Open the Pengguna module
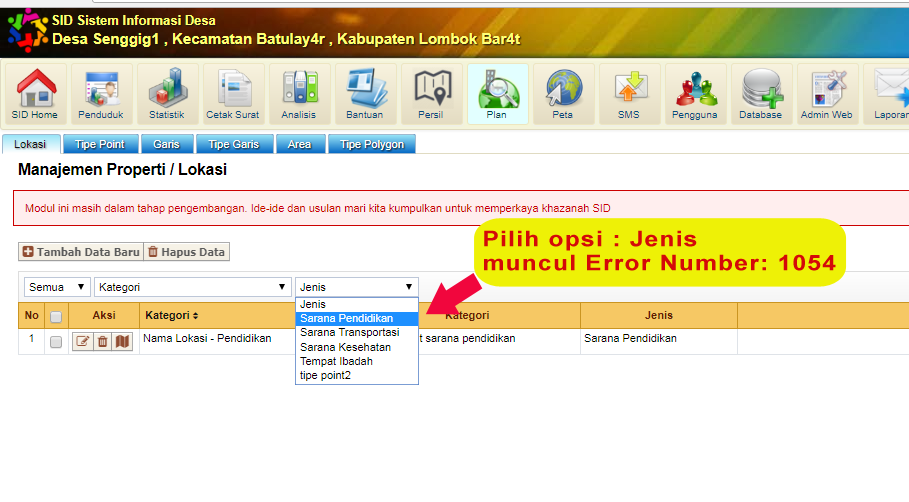This screenshot has height=502, width=909. pos(695,94)
